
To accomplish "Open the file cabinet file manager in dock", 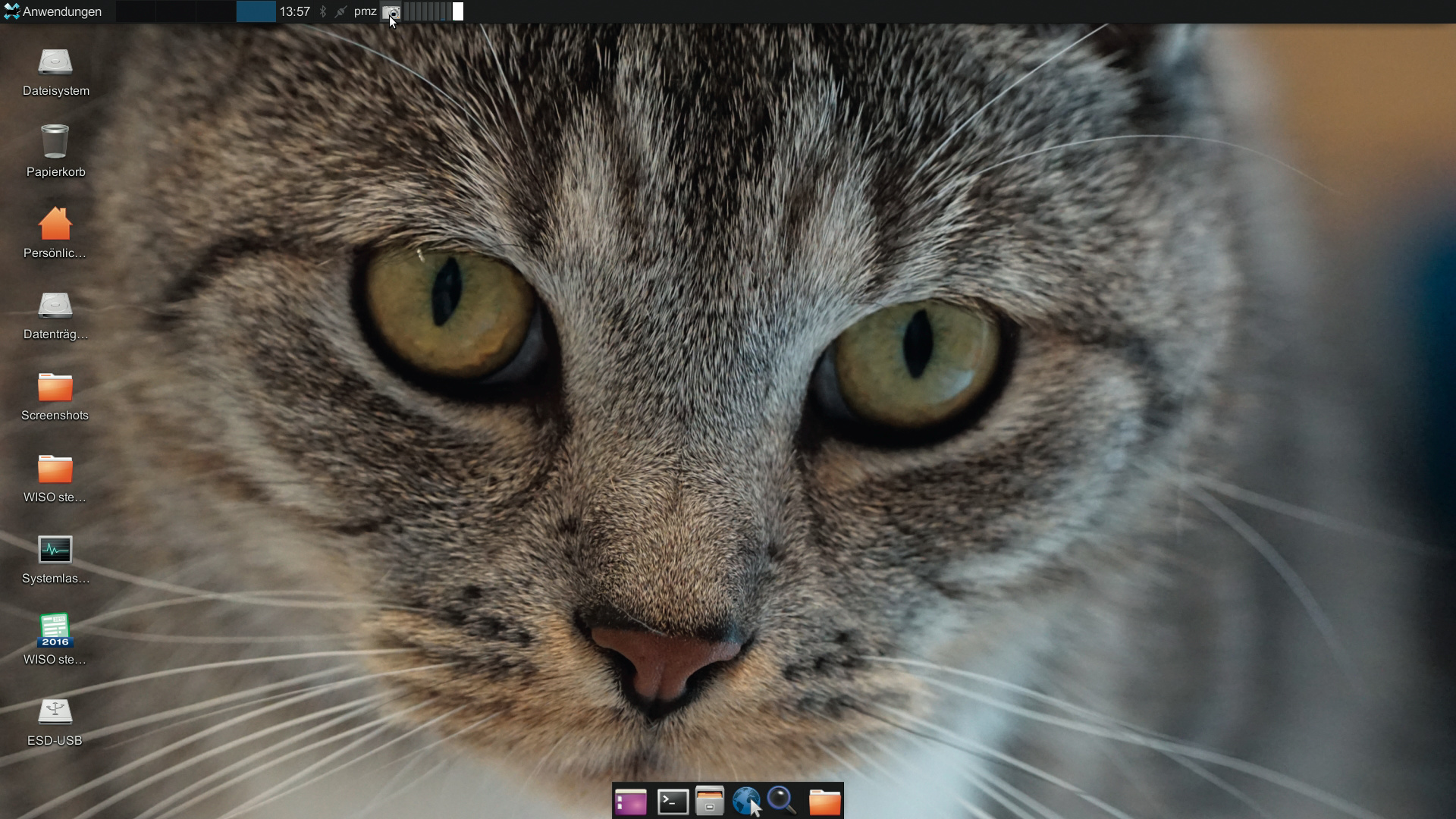I will pos(710,802).
